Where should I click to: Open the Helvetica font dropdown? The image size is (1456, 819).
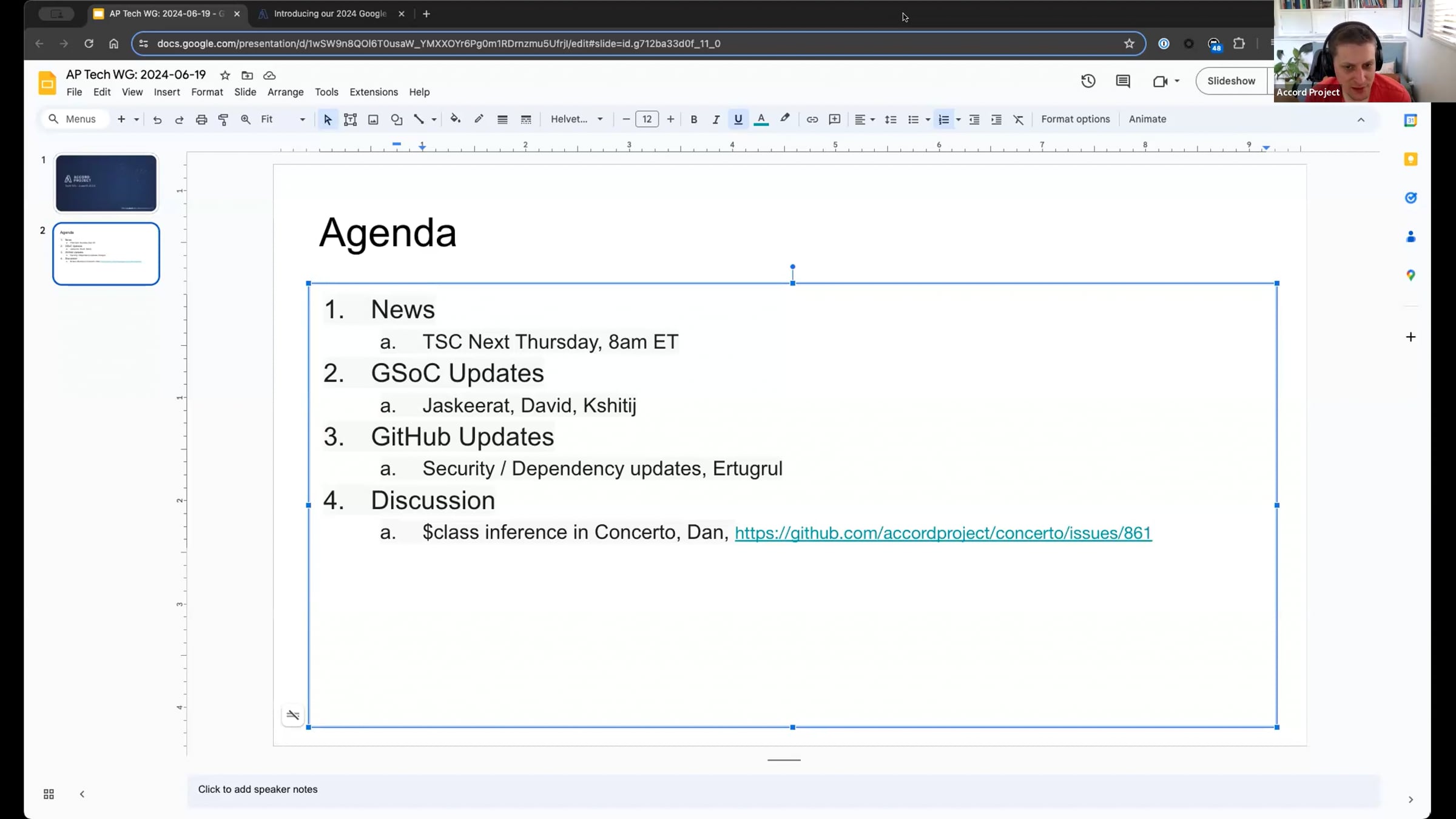click(576, 120)
